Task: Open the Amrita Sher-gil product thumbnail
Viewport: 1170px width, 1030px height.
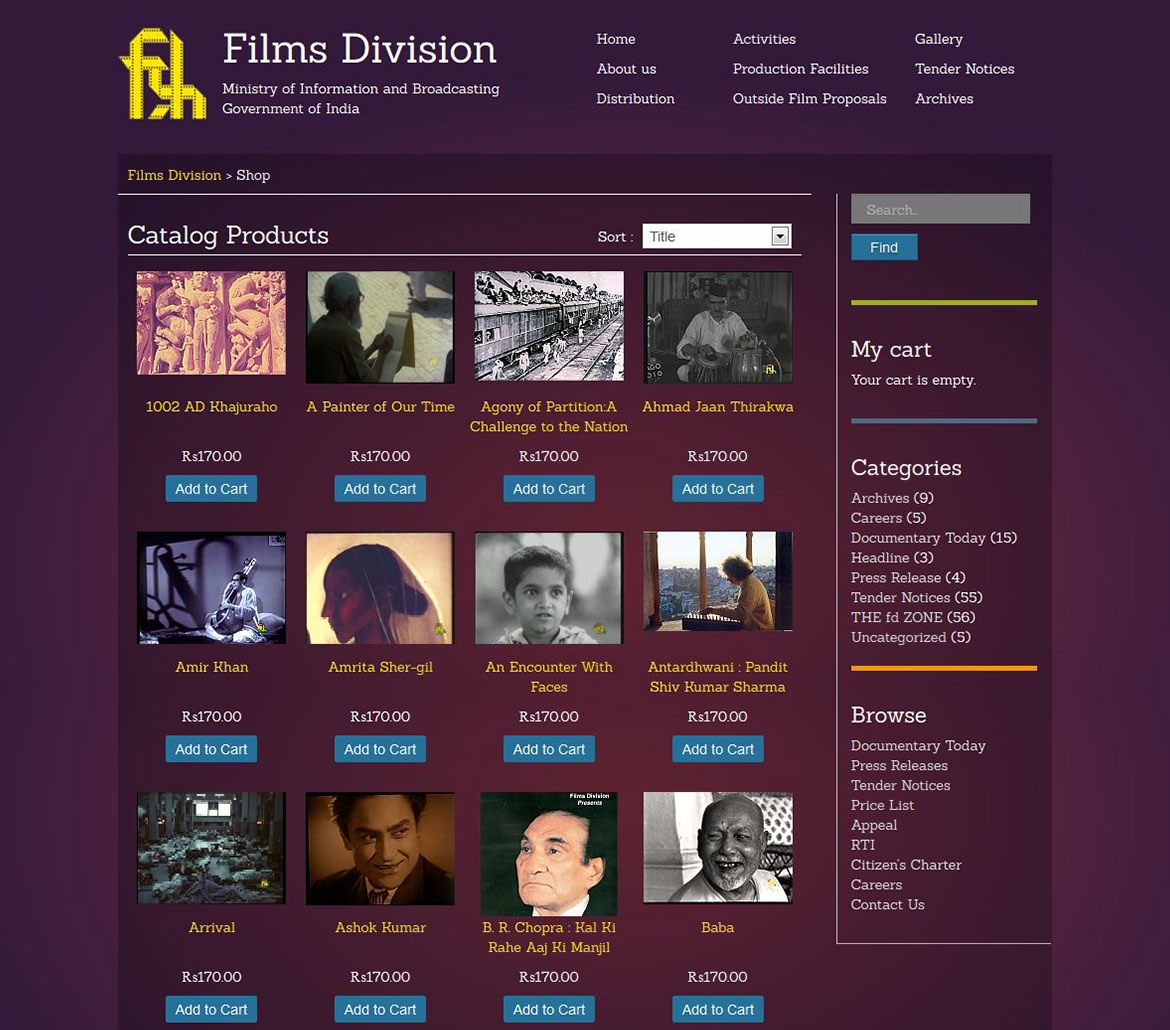Action: point(380,588)
